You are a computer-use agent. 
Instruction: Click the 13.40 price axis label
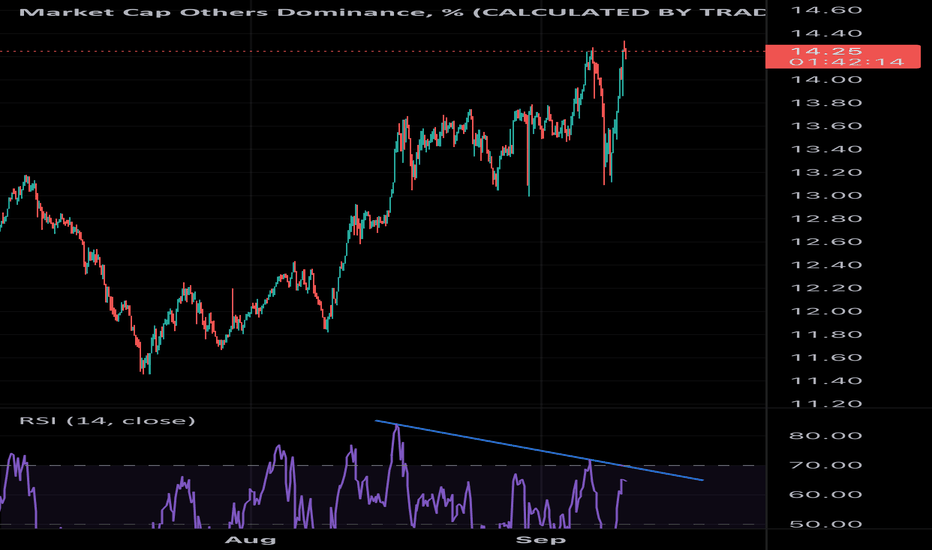coord(826,149)
